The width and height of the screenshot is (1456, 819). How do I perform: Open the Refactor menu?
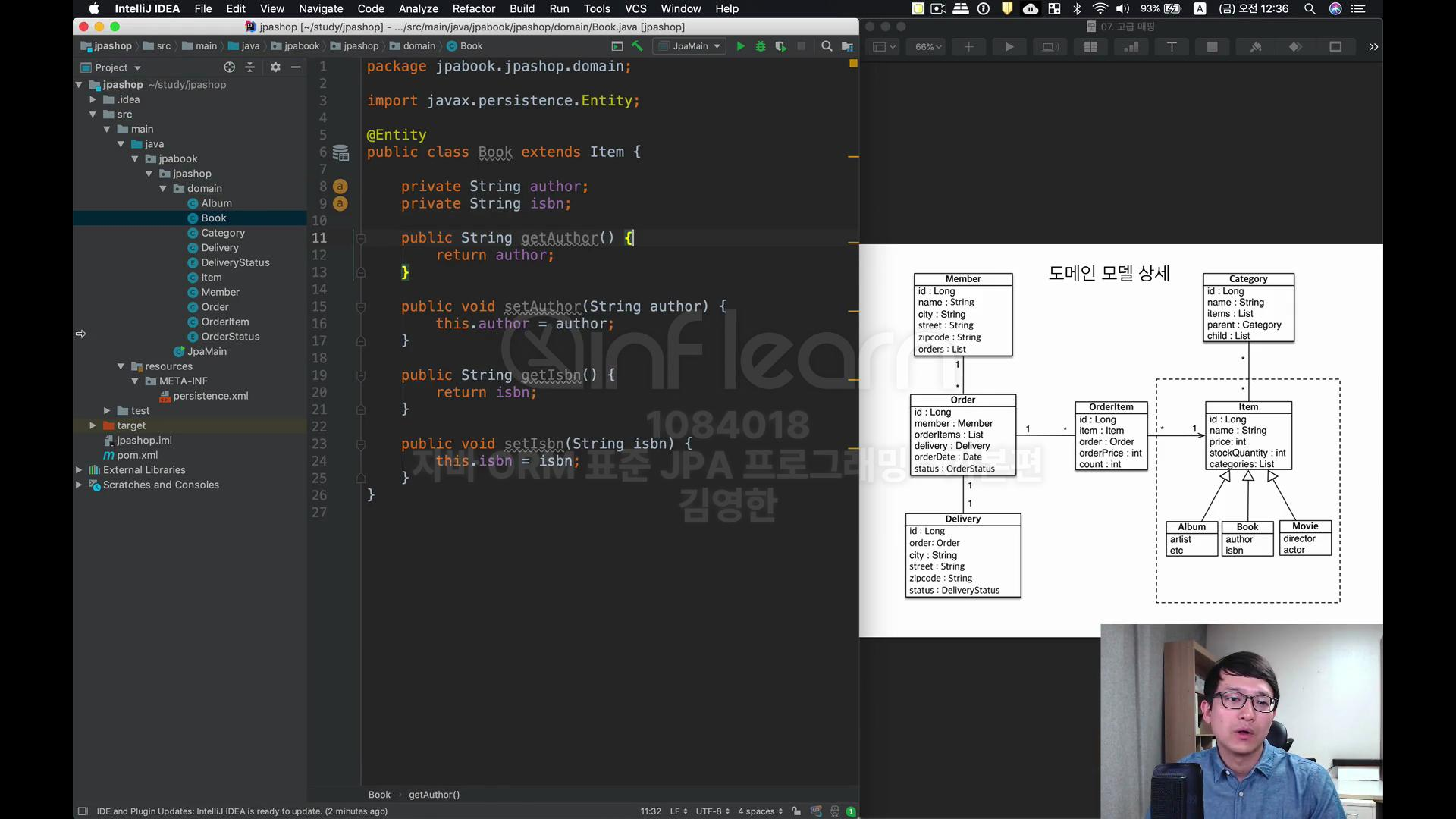point(473,8)
